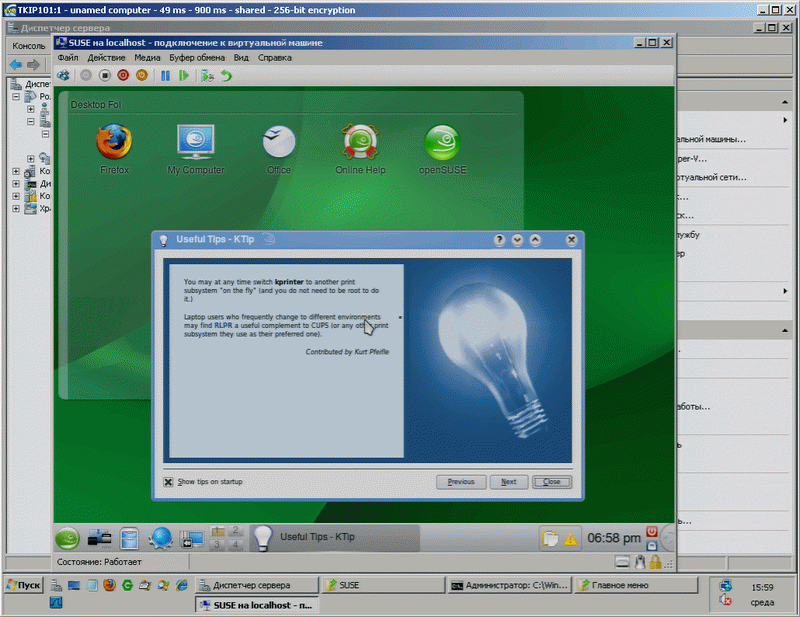This screenshot has height=617, width=800.
Task: Toggle Show tips on startup checkbox
Action: coord(168,482)
